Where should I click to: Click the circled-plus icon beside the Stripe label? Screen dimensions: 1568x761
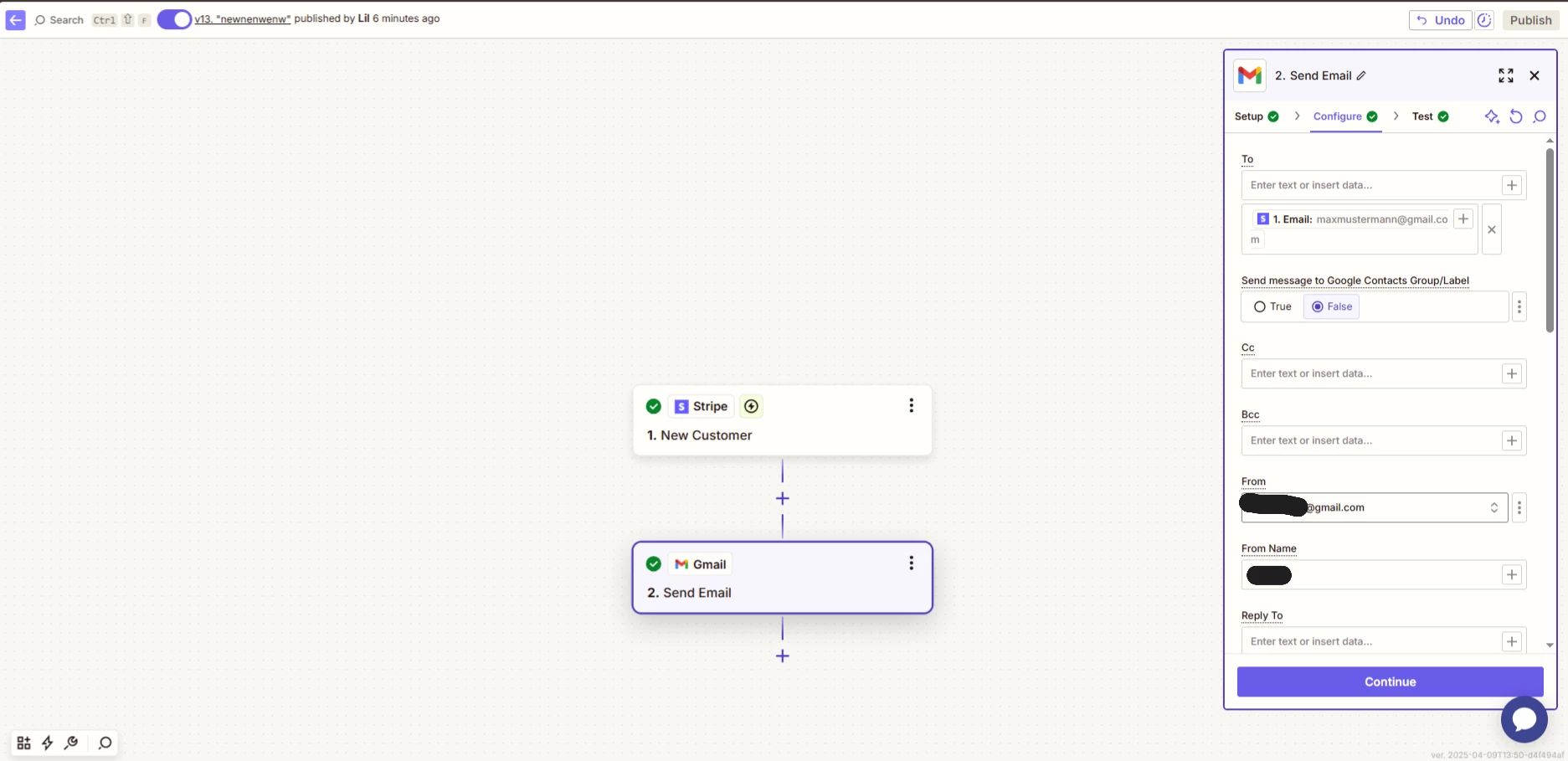pyautogui.click(x=751, y=406)
